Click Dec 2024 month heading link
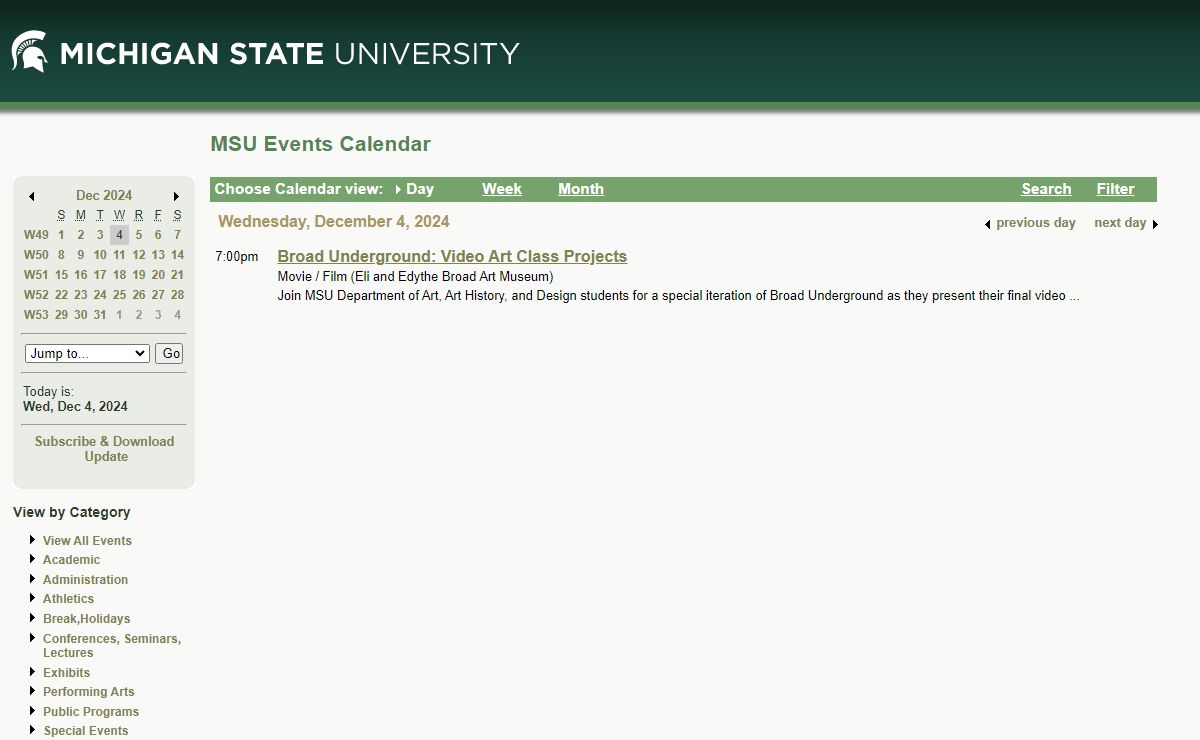This screenshot has height=740, width=1200. (x=104, y=196)
